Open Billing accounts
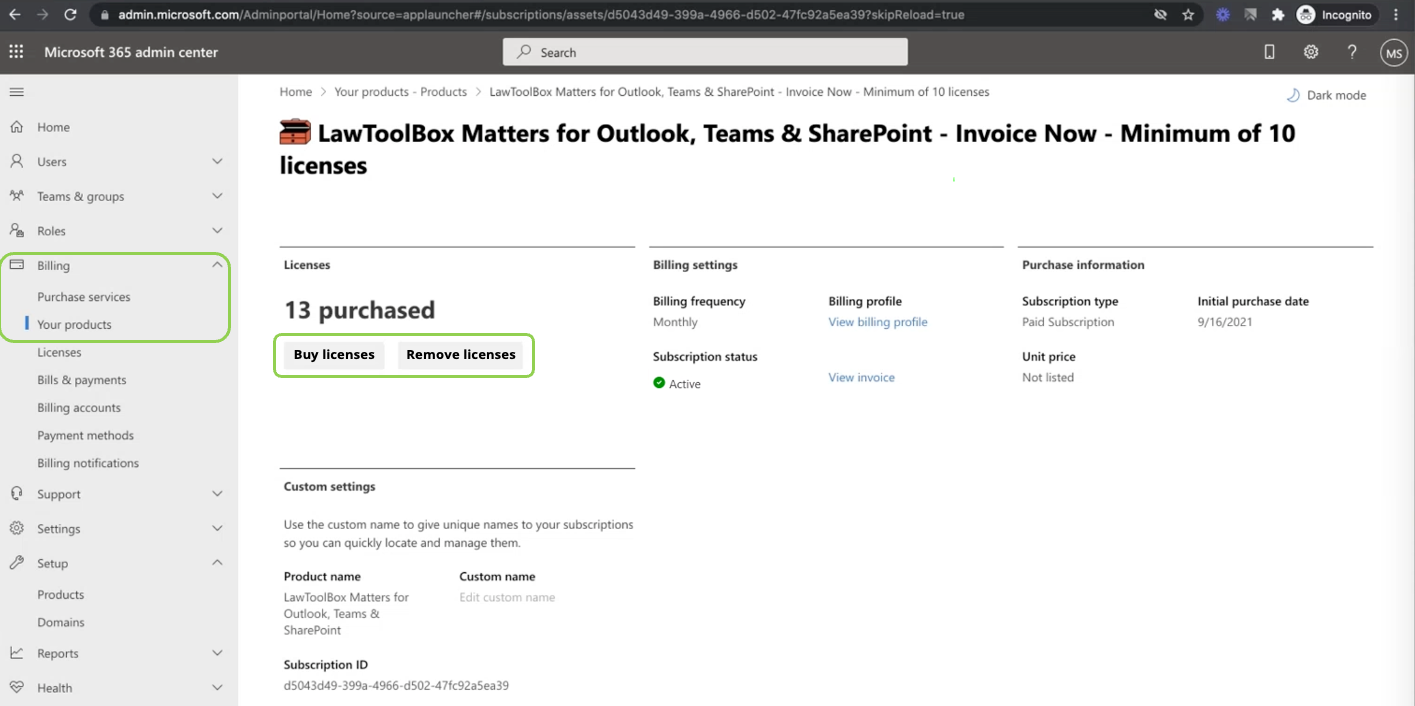Image resolution: width=1415 pixels, height=706 pixels. click(x=79, y=408)
